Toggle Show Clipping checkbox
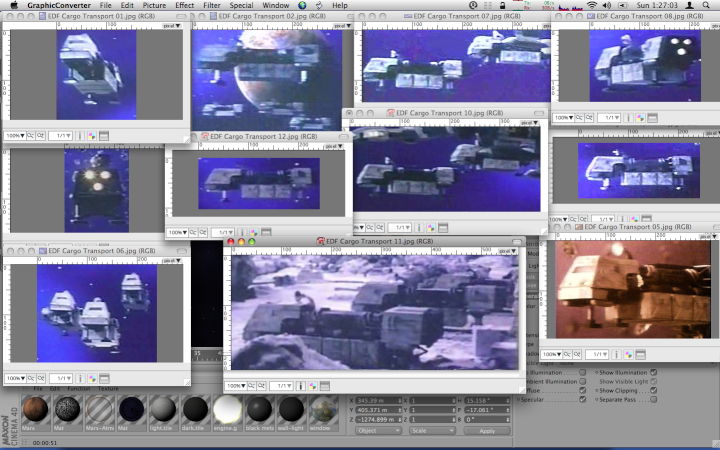 tap(653, 390)
